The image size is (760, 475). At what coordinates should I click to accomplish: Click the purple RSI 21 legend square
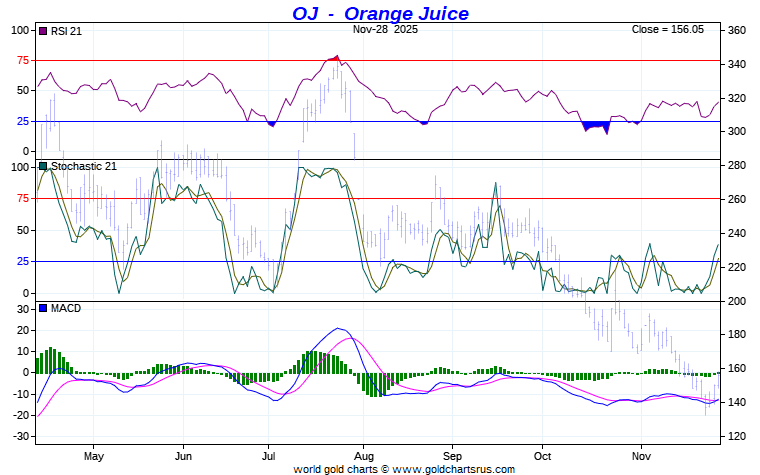43,31
